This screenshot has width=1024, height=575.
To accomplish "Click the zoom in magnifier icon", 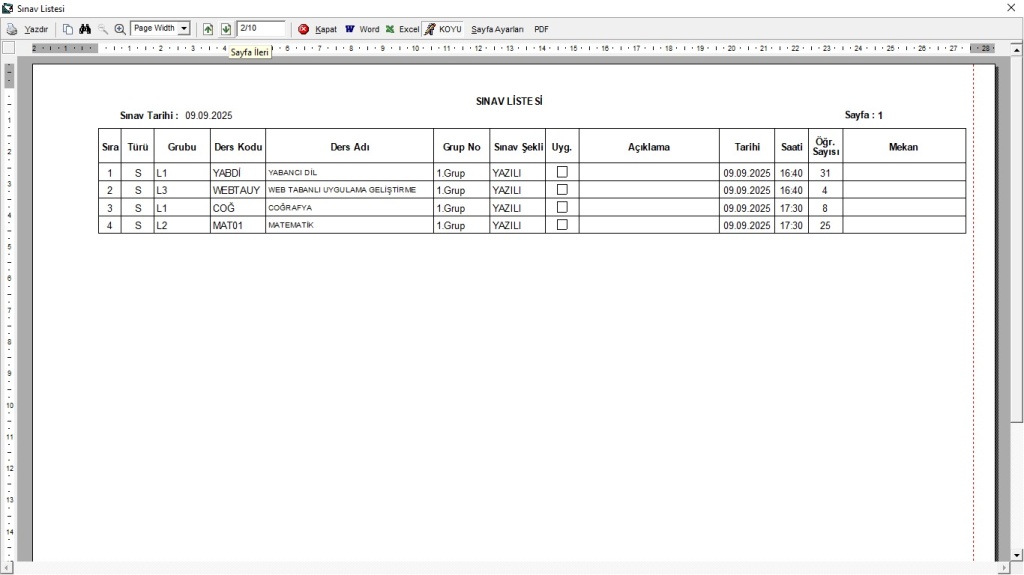I will point(120,29).
